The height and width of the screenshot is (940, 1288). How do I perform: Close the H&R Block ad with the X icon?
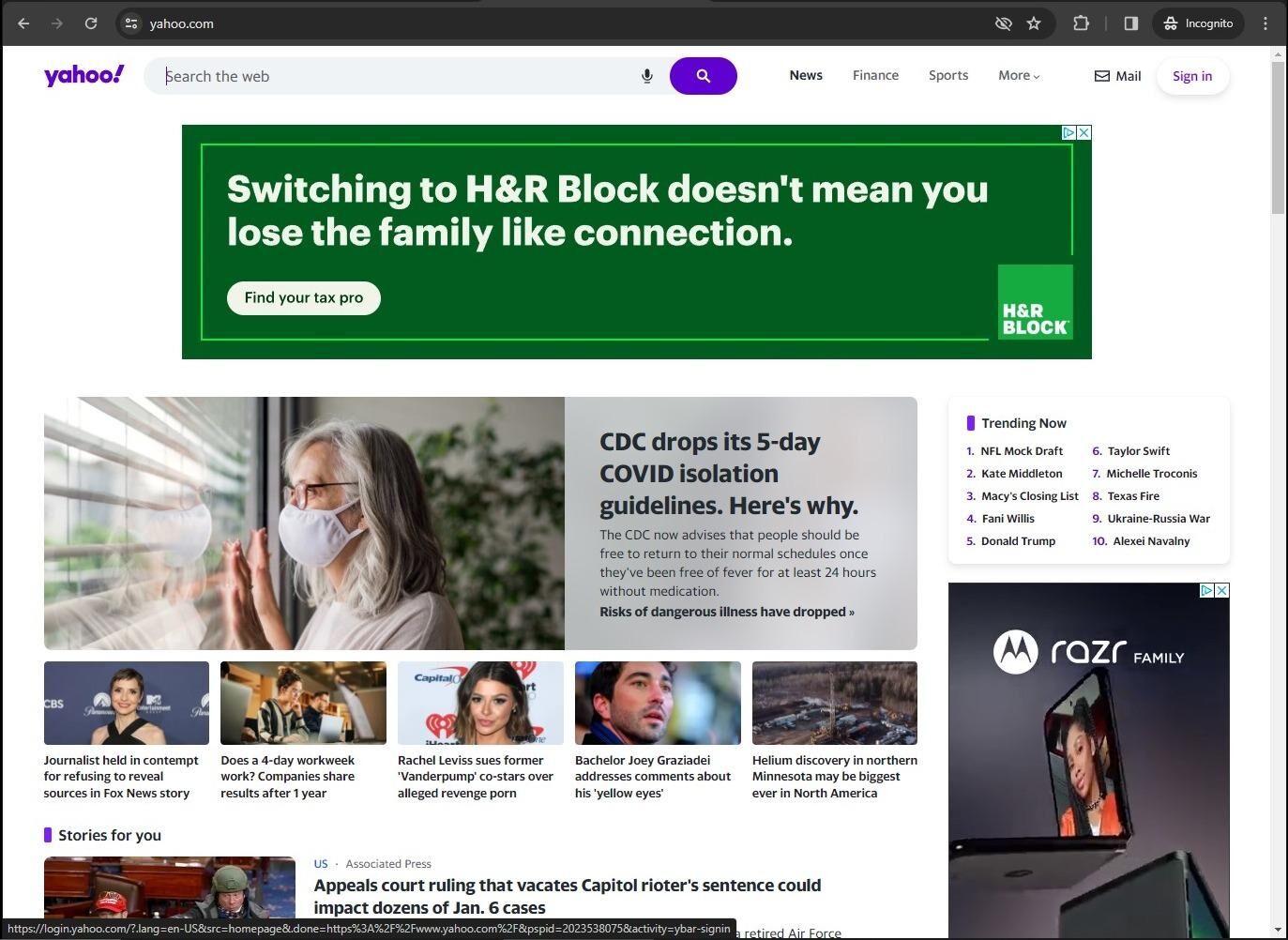point(1084,132)
